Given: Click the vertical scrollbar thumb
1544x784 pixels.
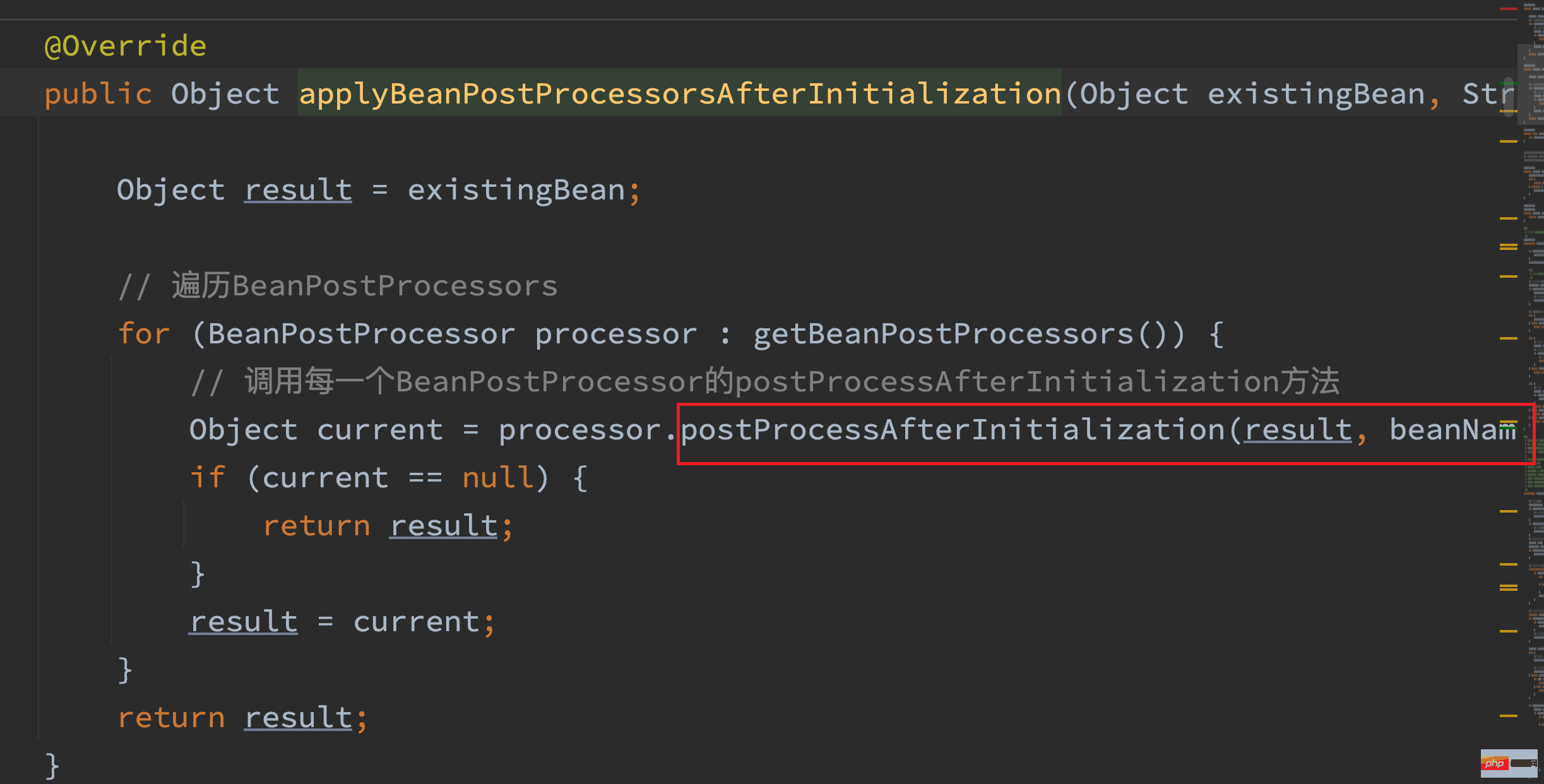Looking at the screenshot, I should point(1509,98).
